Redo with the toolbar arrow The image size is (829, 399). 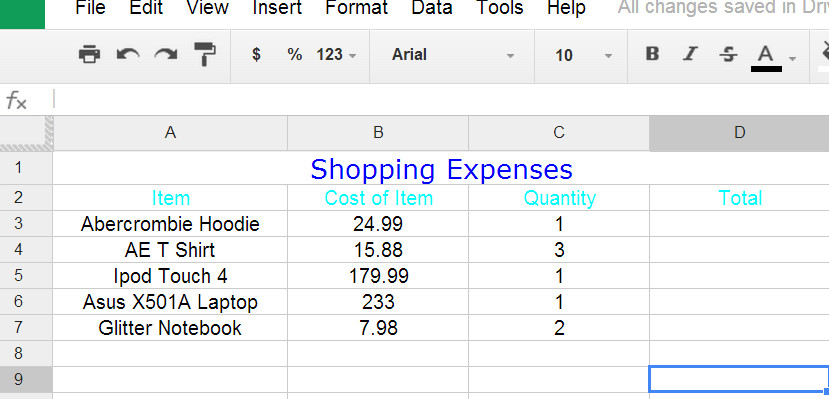(165, 54)
